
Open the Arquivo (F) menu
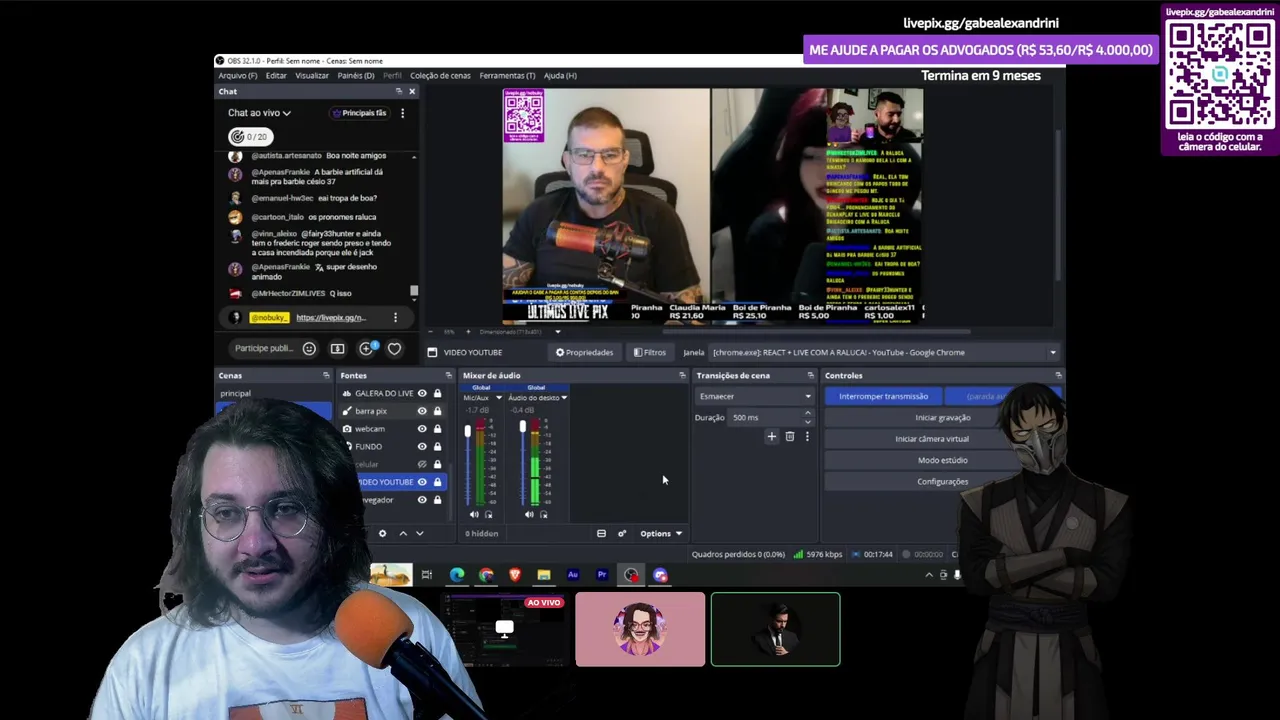pyautogui.click(x=237, y=75)
